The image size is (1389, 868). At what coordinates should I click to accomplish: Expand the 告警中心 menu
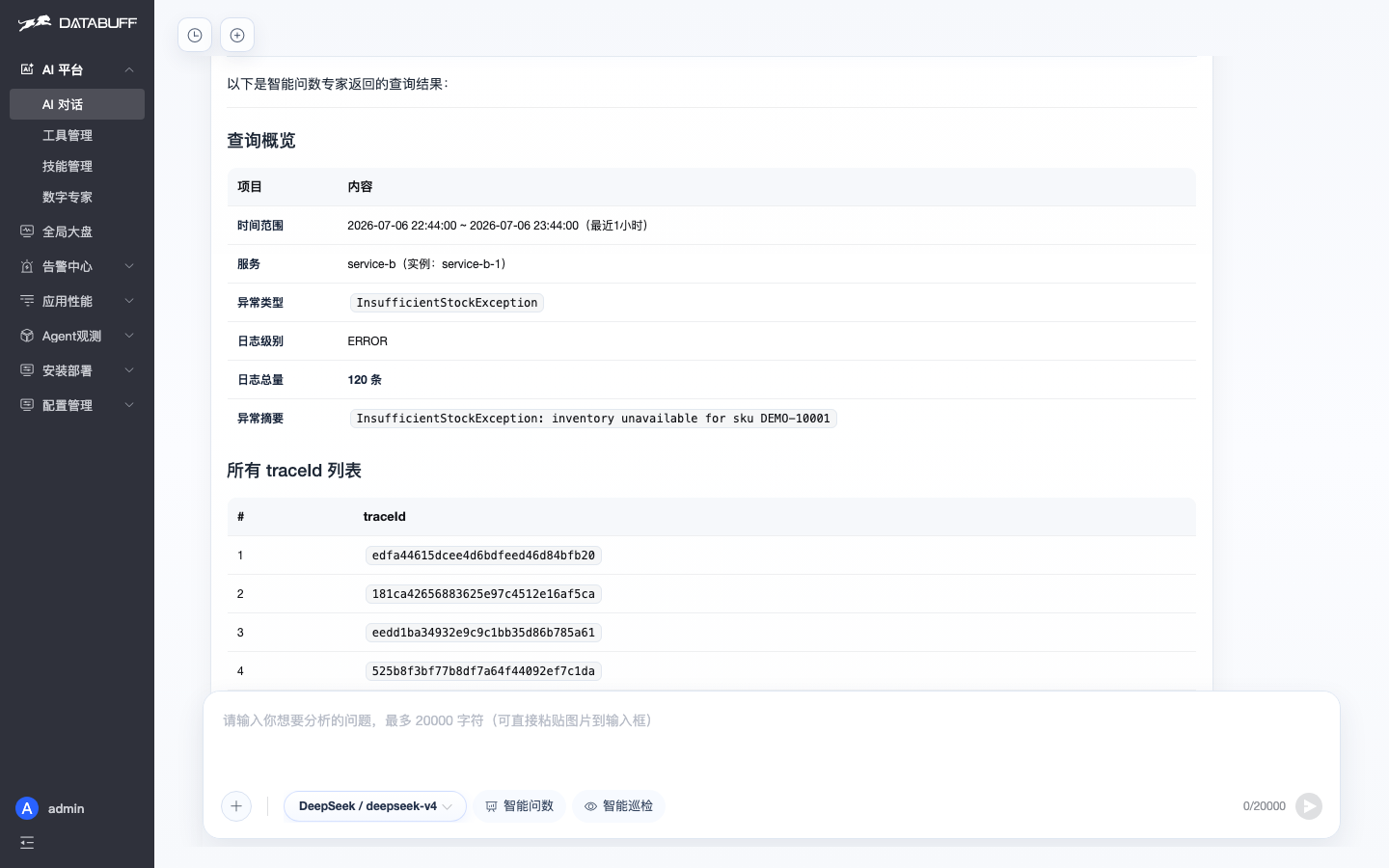coord(77,266)
